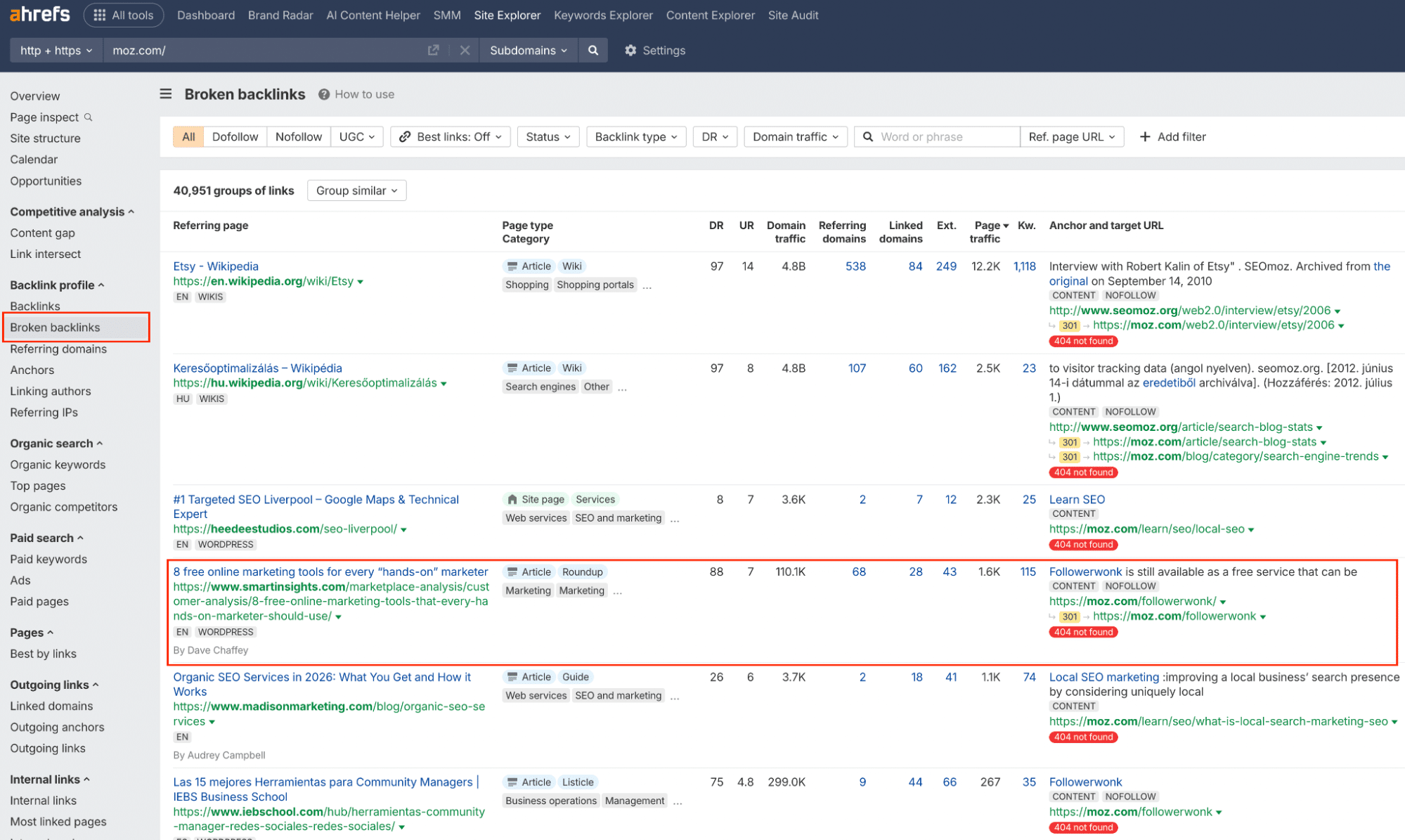Image resolution: width=1405 pixels, height=840 pixels.
Task: Toggle the hamburger sidebar menu icon
Action: click(166, 94)
